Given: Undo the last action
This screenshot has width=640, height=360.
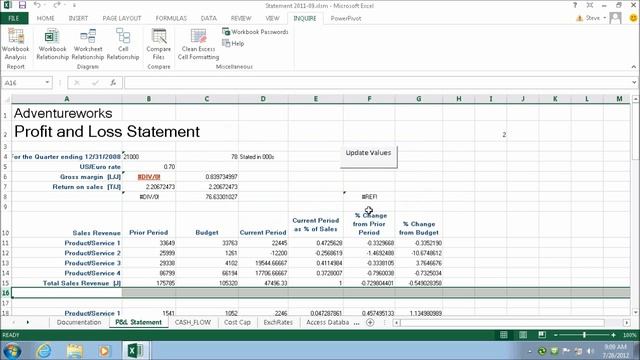Looking at the screenshot, I should tap(37, 5).
